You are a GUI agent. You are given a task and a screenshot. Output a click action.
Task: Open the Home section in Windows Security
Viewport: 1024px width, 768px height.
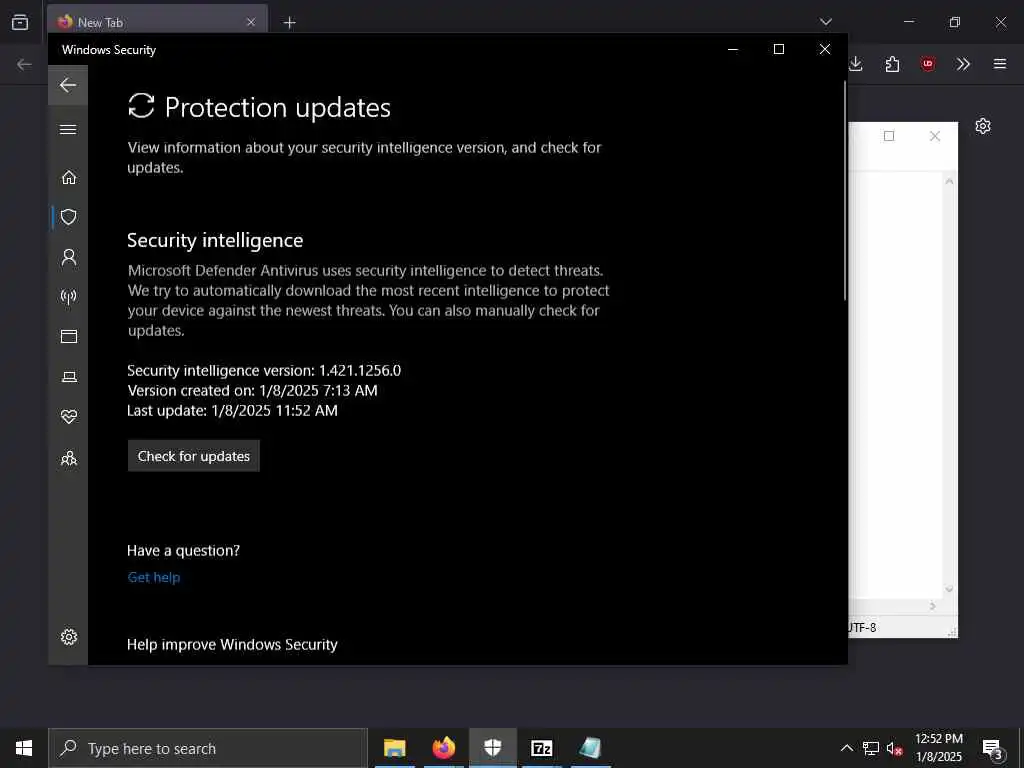click(69, 178)
